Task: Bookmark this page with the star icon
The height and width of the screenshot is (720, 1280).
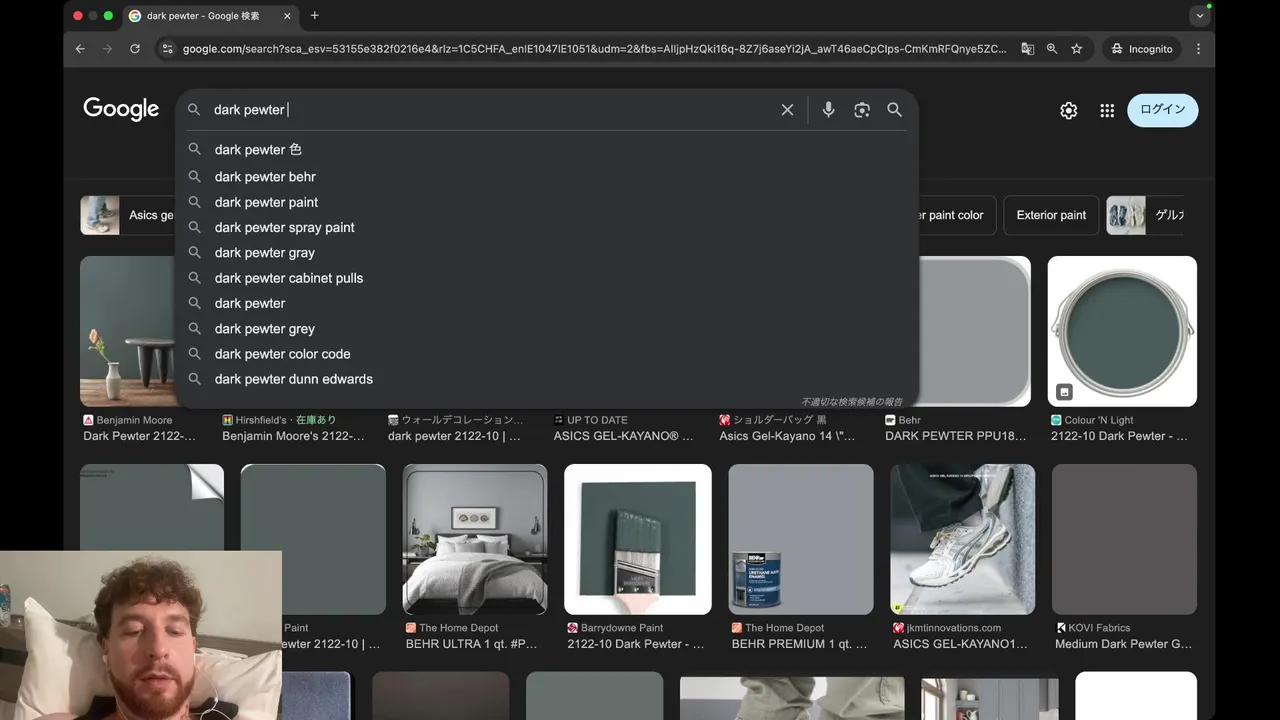Action: [x=1077, y=48]
